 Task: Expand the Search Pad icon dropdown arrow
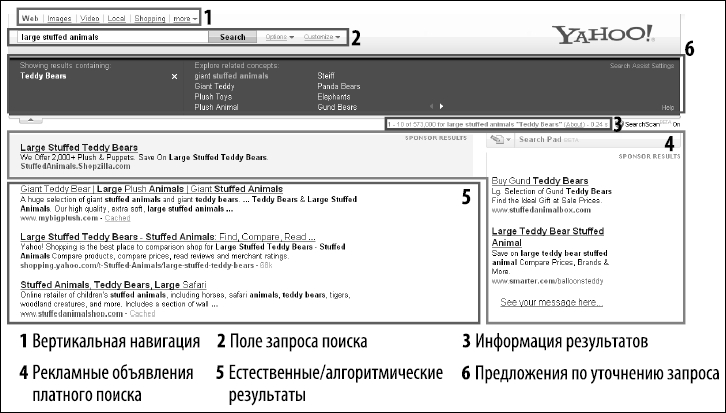tap(509, 140)
